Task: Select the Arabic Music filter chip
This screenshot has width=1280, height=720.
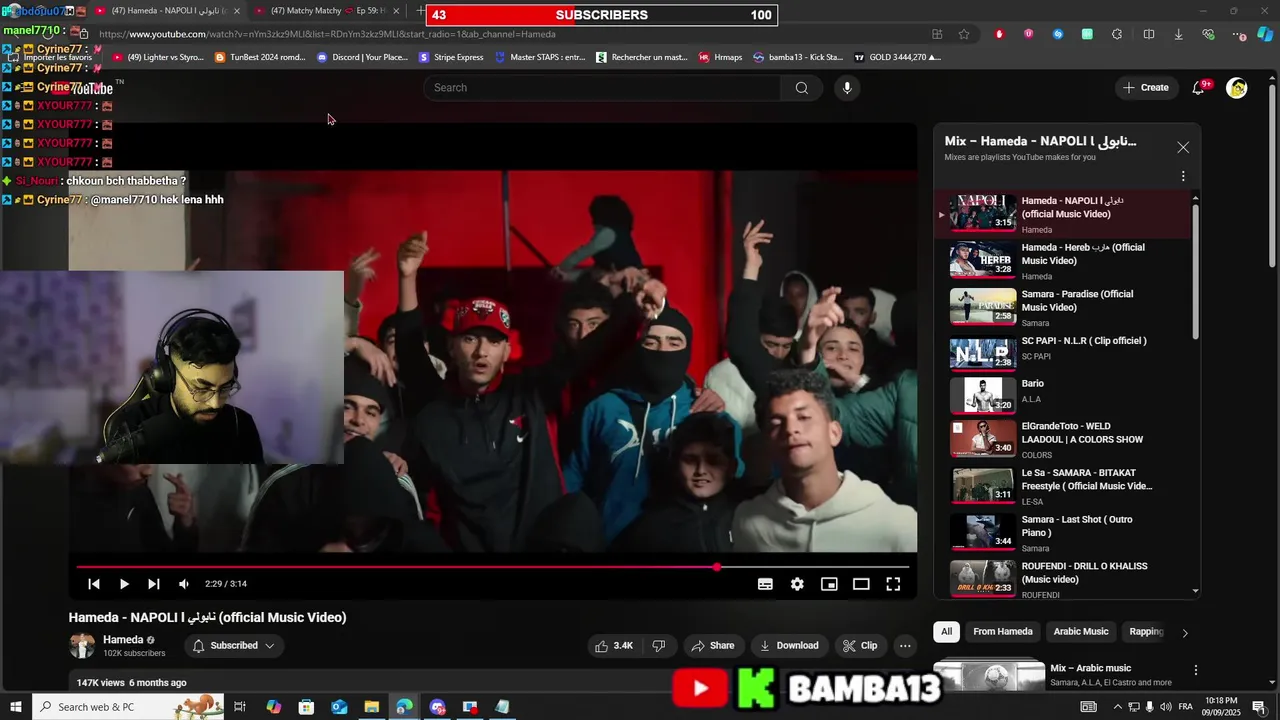Action: (x=1081, y=632)
